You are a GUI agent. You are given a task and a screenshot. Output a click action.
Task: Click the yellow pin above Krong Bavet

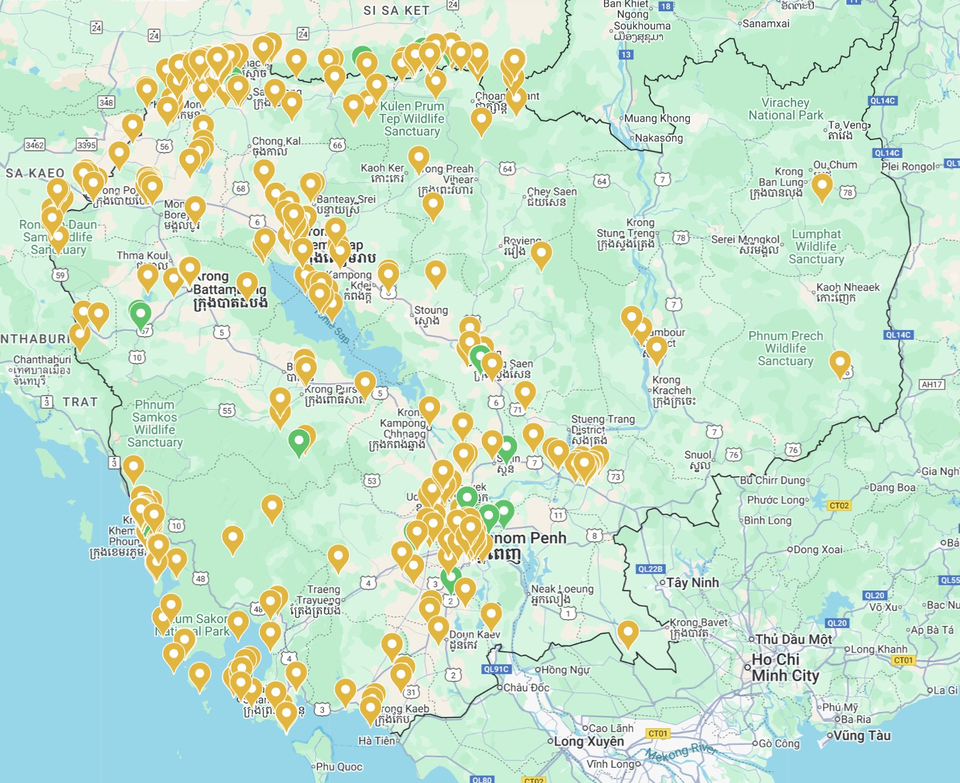pyautogui.click(x=628, y=633)
